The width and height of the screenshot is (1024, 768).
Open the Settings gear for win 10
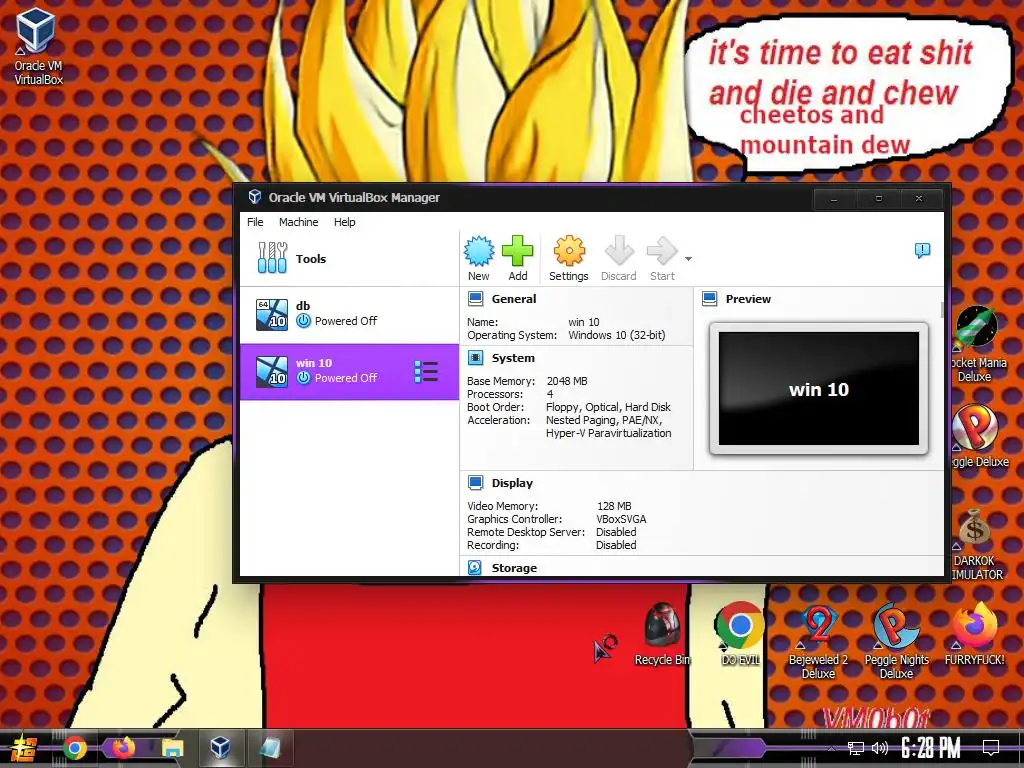569,251
